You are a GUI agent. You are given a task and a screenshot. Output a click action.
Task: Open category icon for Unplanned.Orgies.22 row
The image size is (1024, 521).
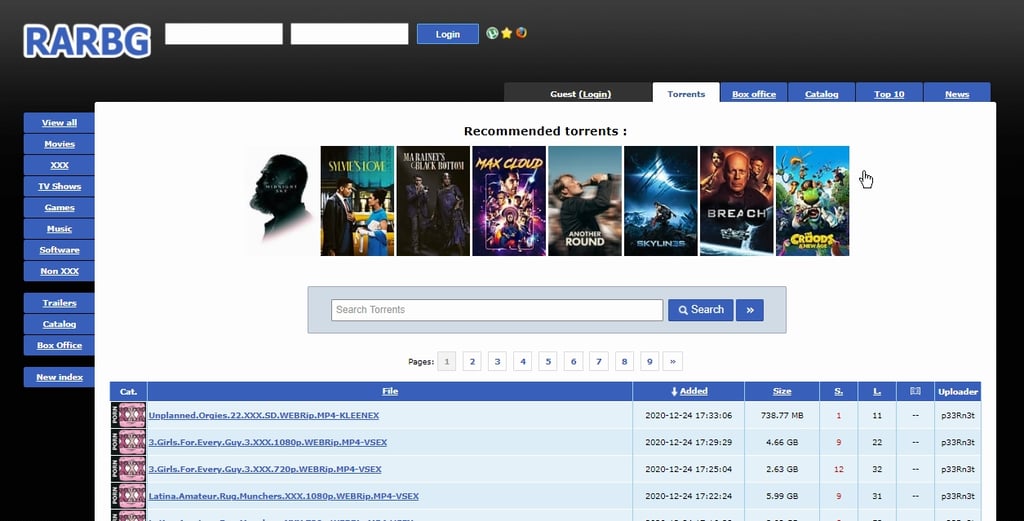pos(128,415)
